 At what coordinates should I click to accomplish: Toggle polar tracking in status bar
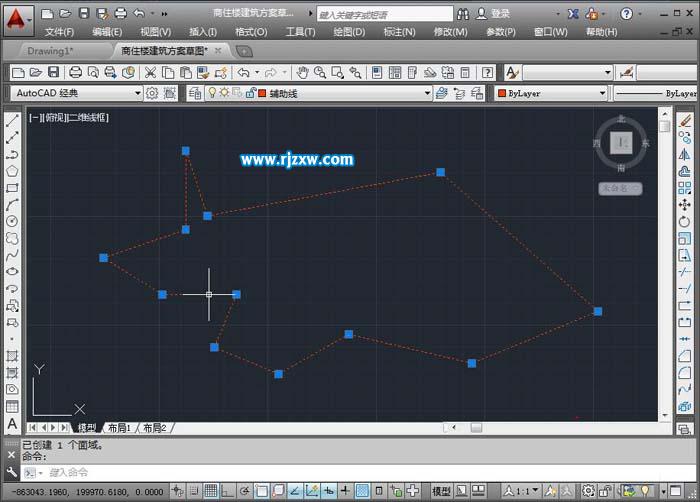tap(244, 491)
